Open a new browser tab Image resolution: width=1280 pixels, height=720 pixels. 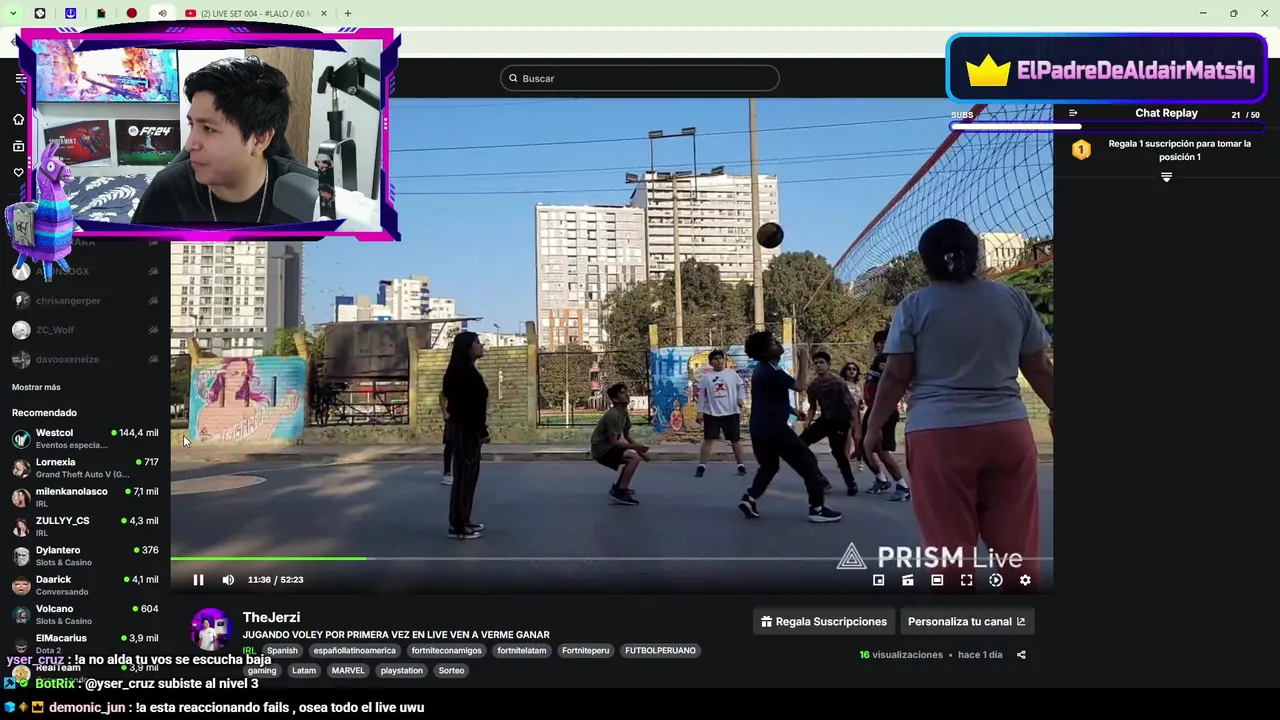pos(348,13)
